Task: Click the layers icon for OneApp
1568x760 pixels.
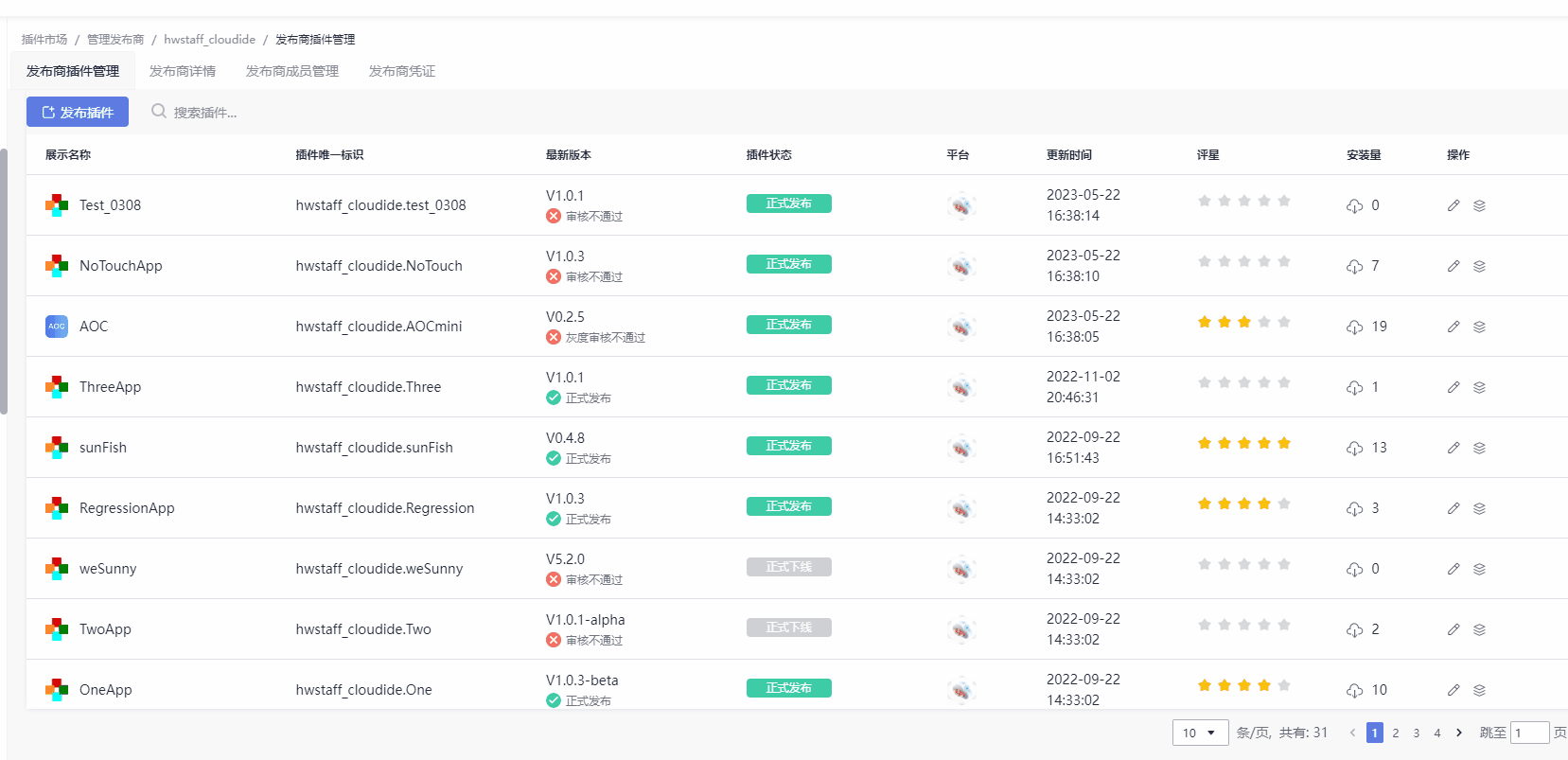Action: click(1479, 690)
